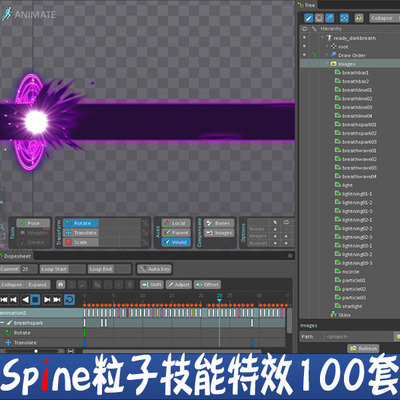Toggle Images compensation

(x=219, y=233)
